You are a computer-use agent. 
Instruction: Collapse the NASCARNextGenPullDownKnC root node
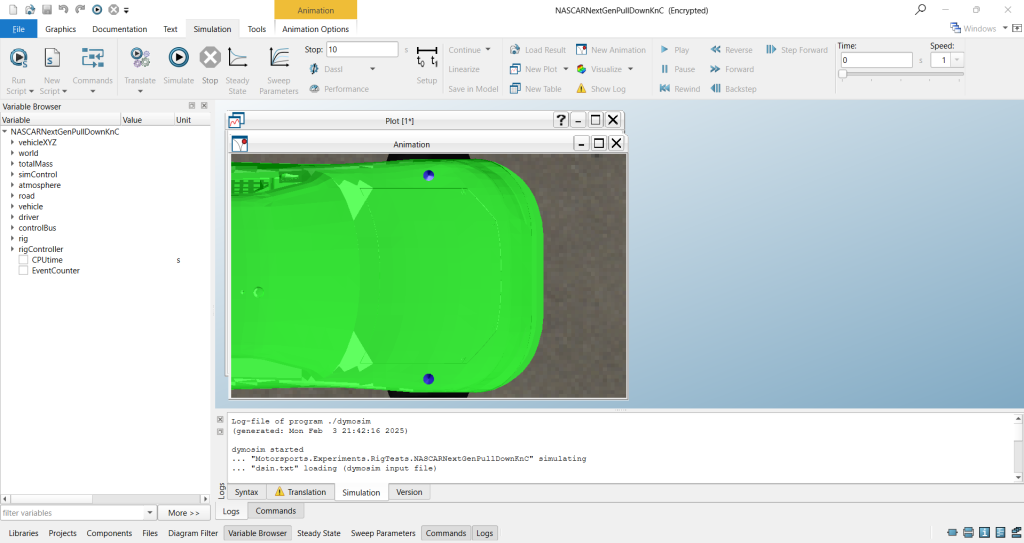pos(5,131)
